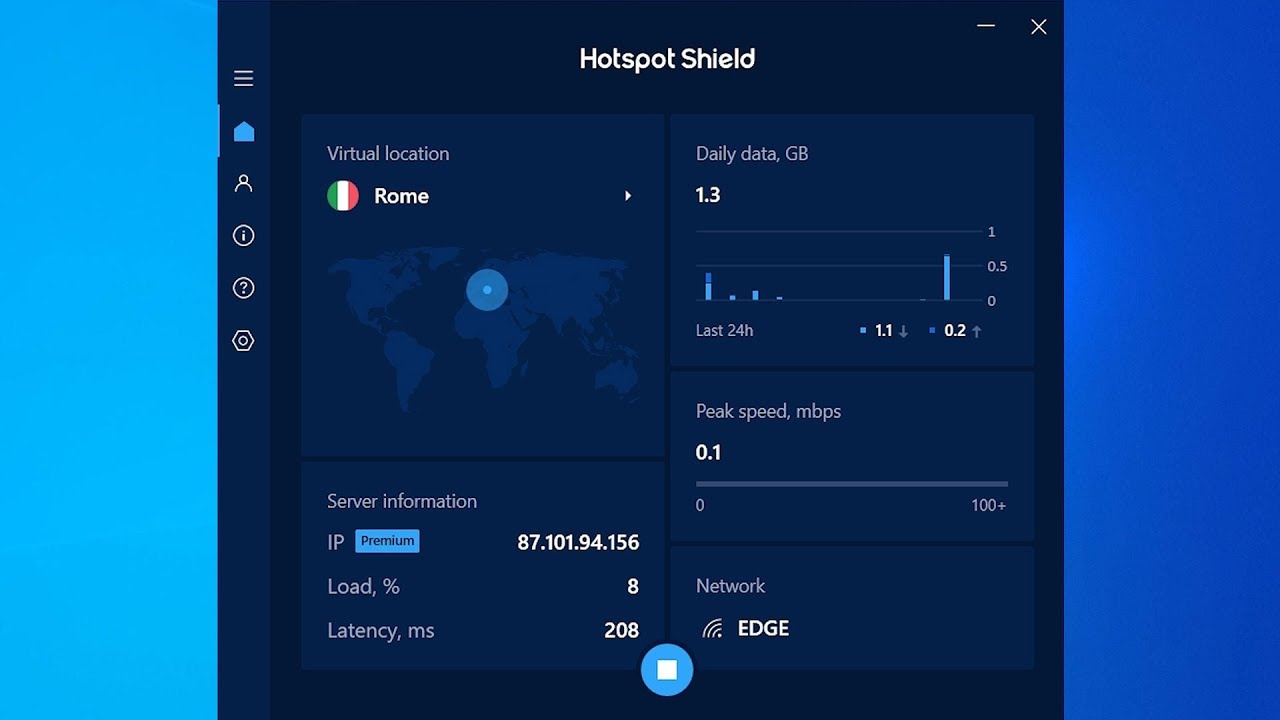Click the Last 24h label
1280x720 pixels.
point(724,331)
